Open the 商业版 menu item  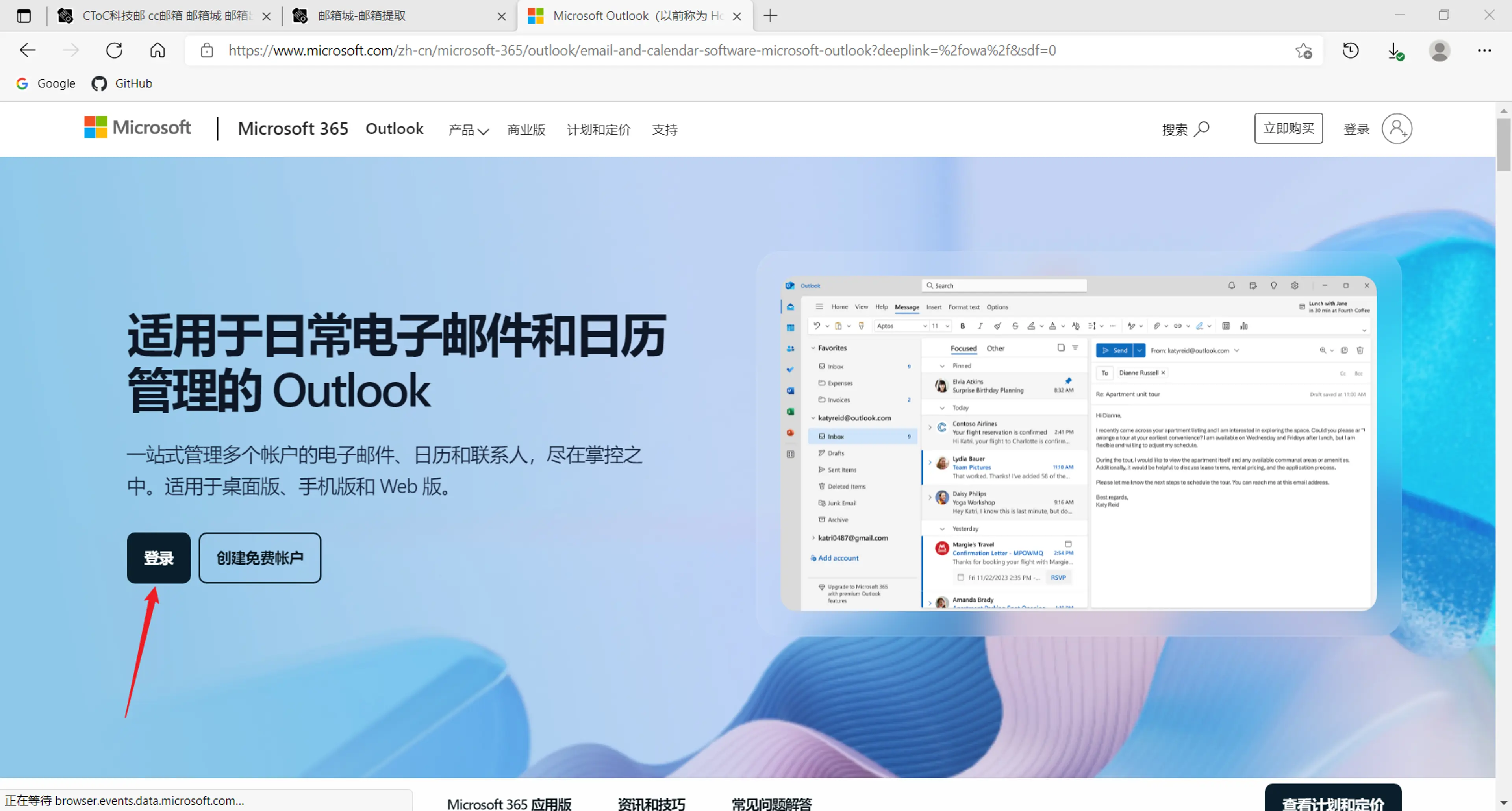pos(526,130)
